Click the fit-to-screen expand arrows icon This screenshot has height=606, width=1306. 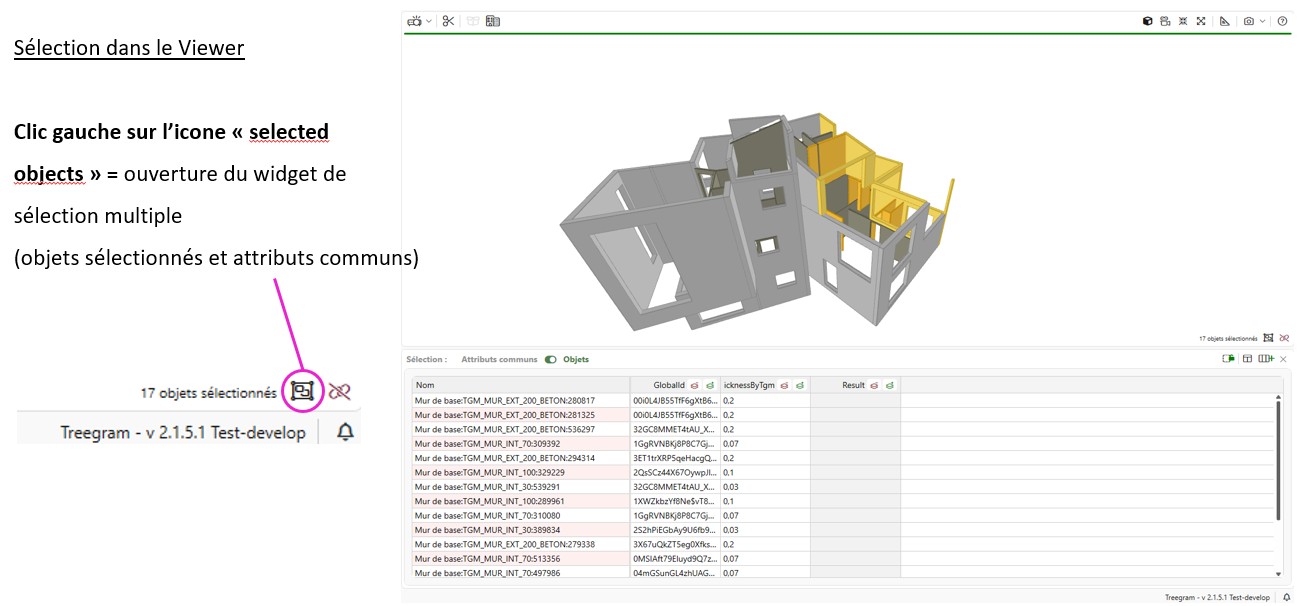1201,21
